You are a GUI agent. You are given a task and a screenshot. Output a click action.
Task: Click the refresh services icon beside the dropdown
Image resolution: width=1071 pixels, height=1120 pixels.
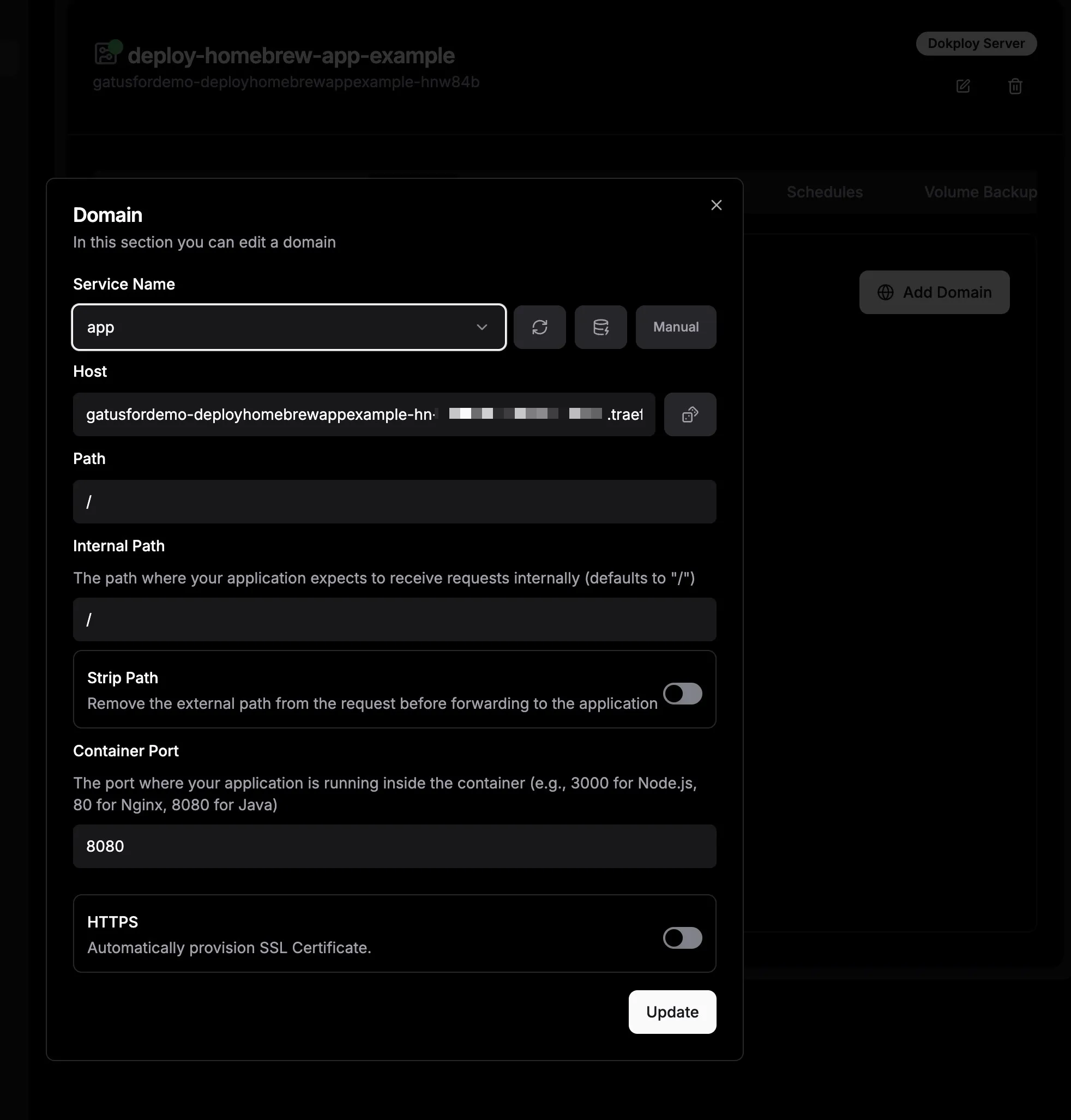click(539, 327)
